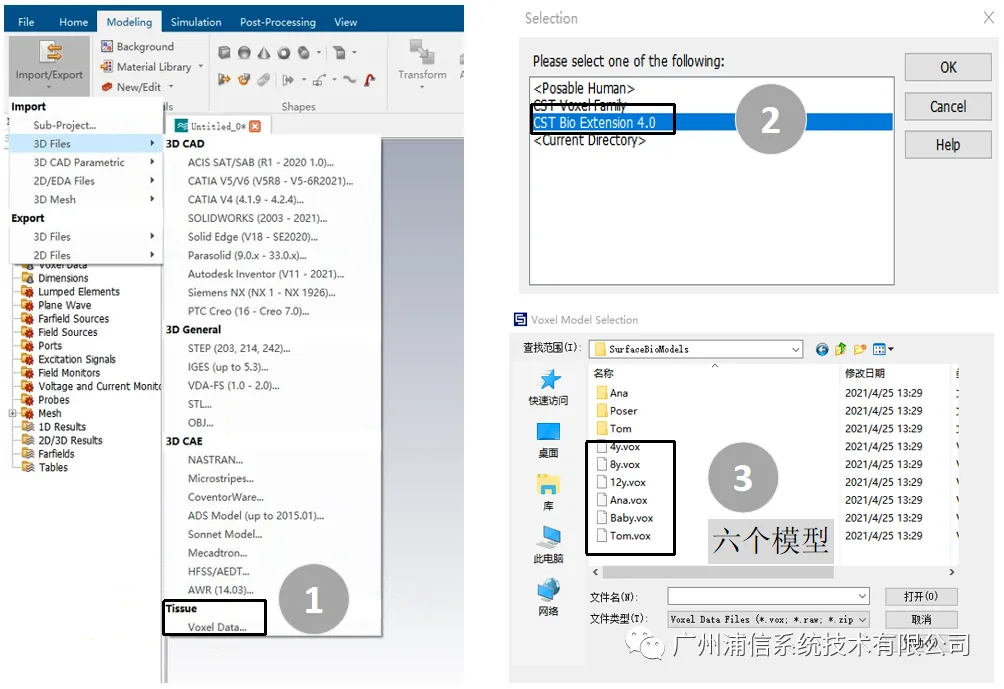Open the Material Library icon

pos(107,66)
